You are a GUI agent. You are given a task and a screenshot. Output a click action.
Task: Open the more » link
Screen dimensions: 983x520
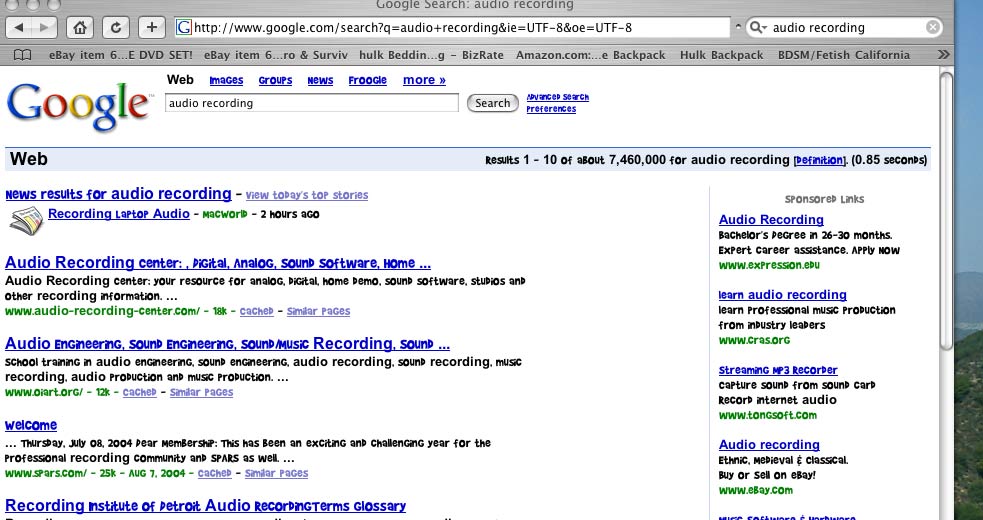[x=424, y=80]
